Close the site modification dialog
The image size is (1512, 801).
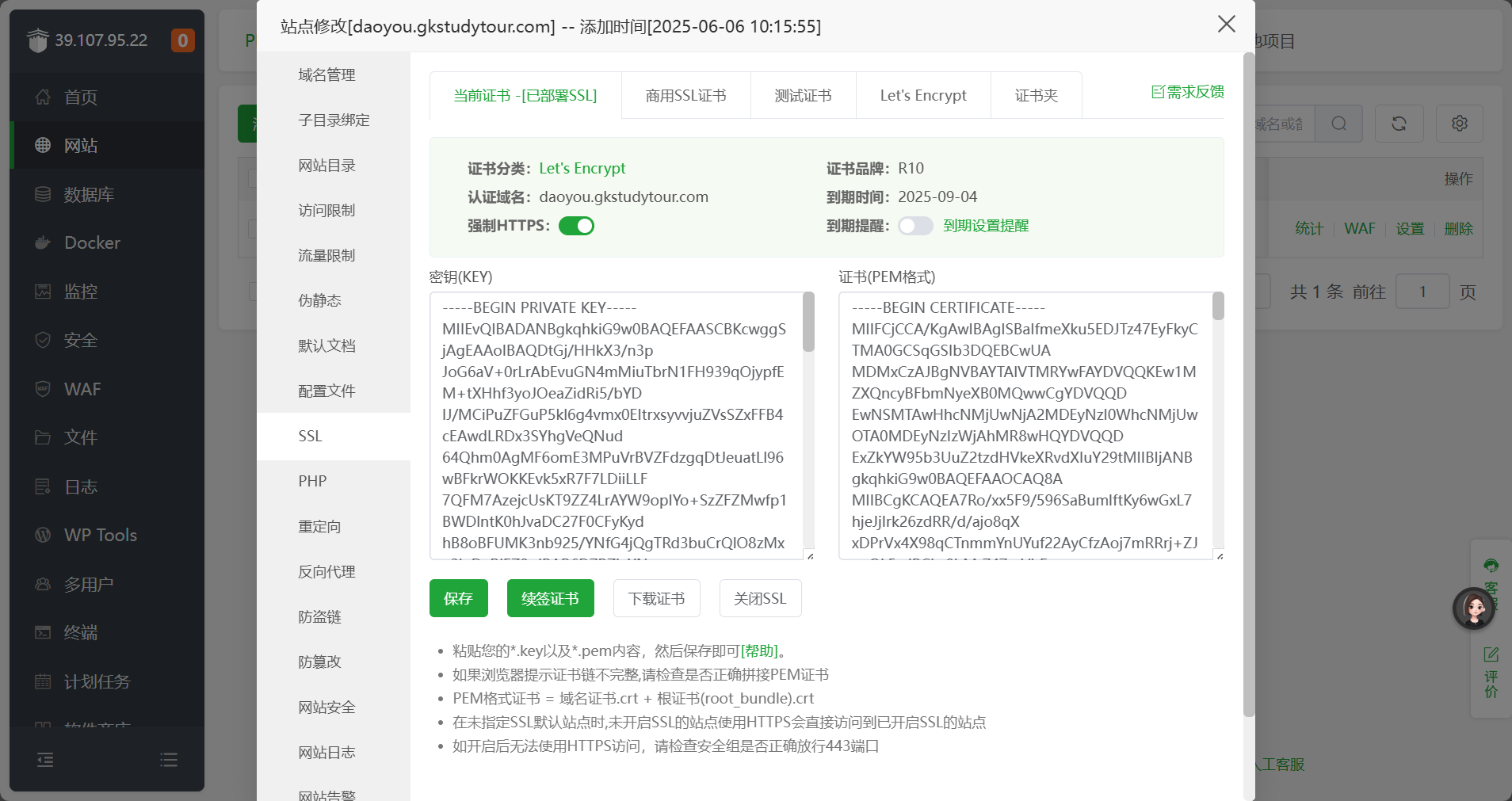[x=1226, y=25]
